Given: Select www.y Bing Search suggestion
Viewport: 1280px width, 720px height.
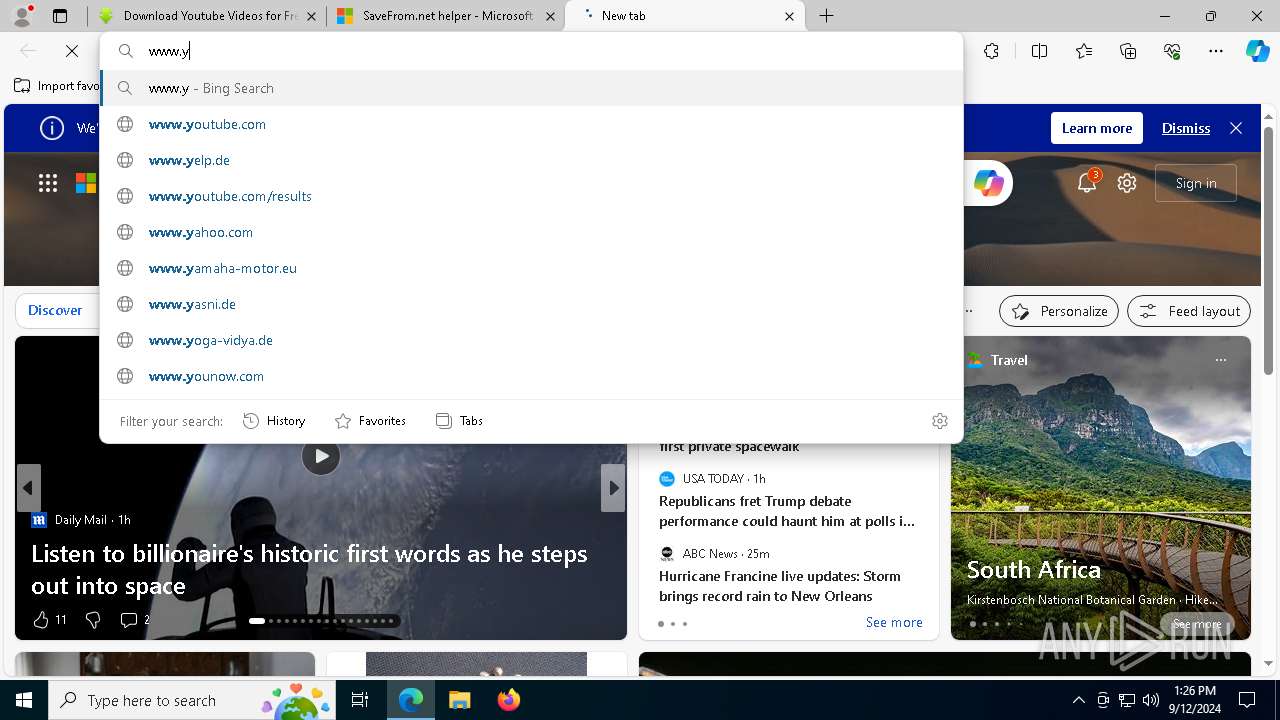Looking at the screenshot, I should (x=532, y=88).
